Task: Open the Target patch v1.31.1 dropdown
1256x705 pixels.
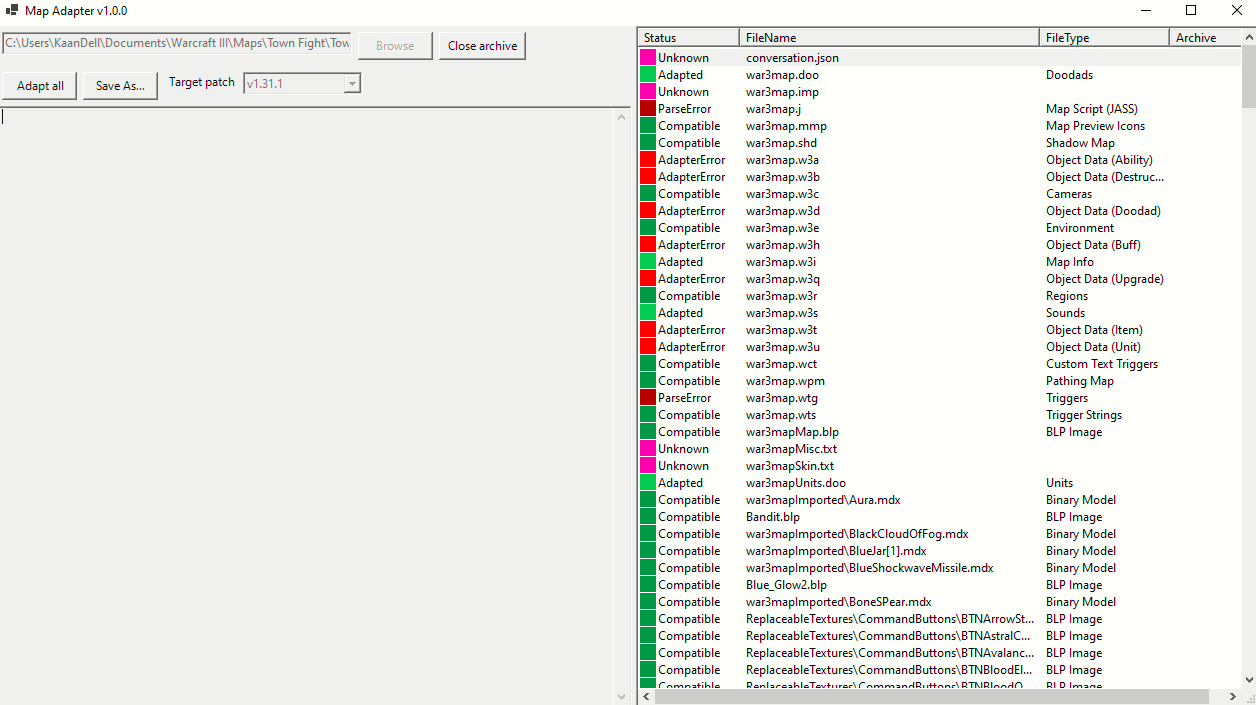Action: (x=302, y=84)
